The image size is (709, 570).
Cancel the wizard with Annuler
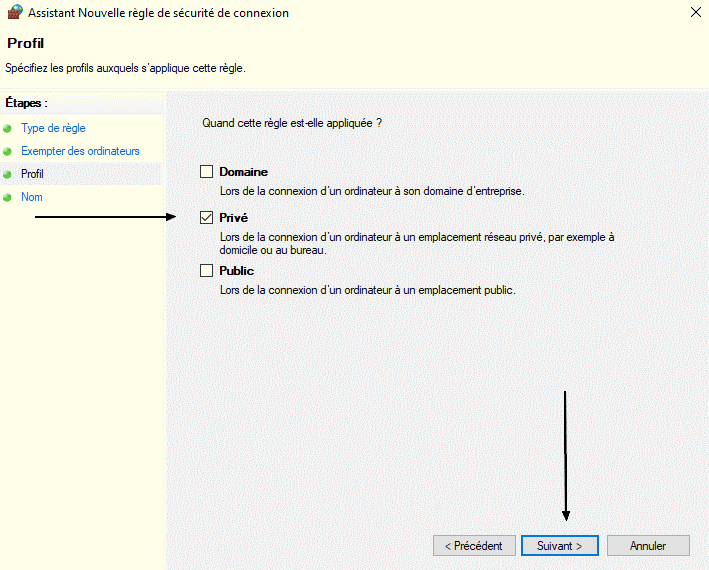click(648, 546)
